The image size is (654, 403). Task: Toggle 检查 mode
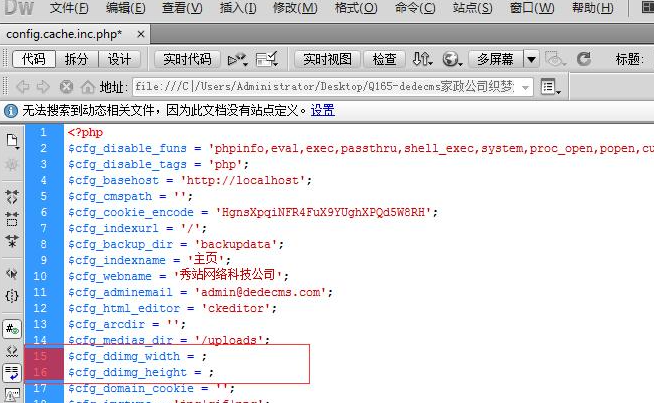[x=384, y=59]
